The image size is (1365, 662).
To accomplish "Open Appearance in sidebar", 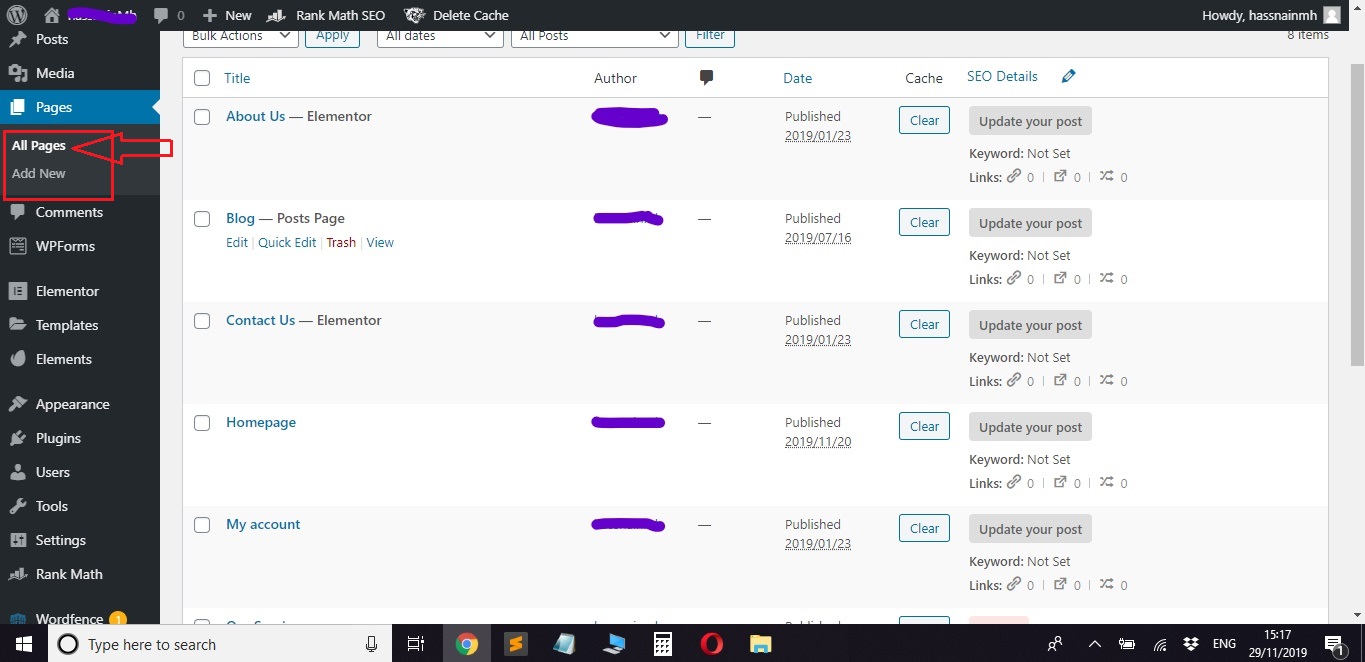I will pos(72,404).
